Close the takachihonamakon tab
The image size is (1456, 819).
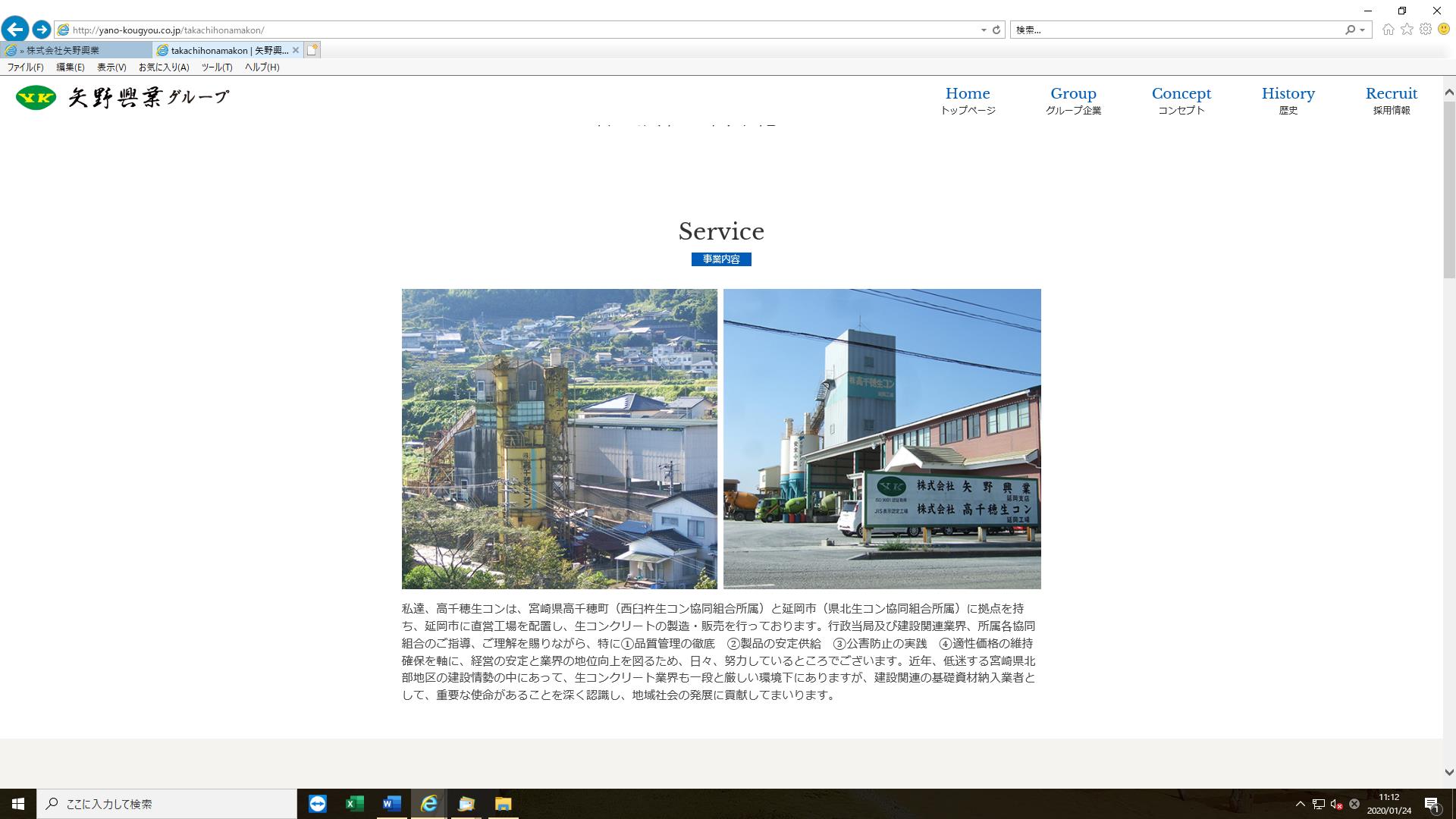click(296, 50)
